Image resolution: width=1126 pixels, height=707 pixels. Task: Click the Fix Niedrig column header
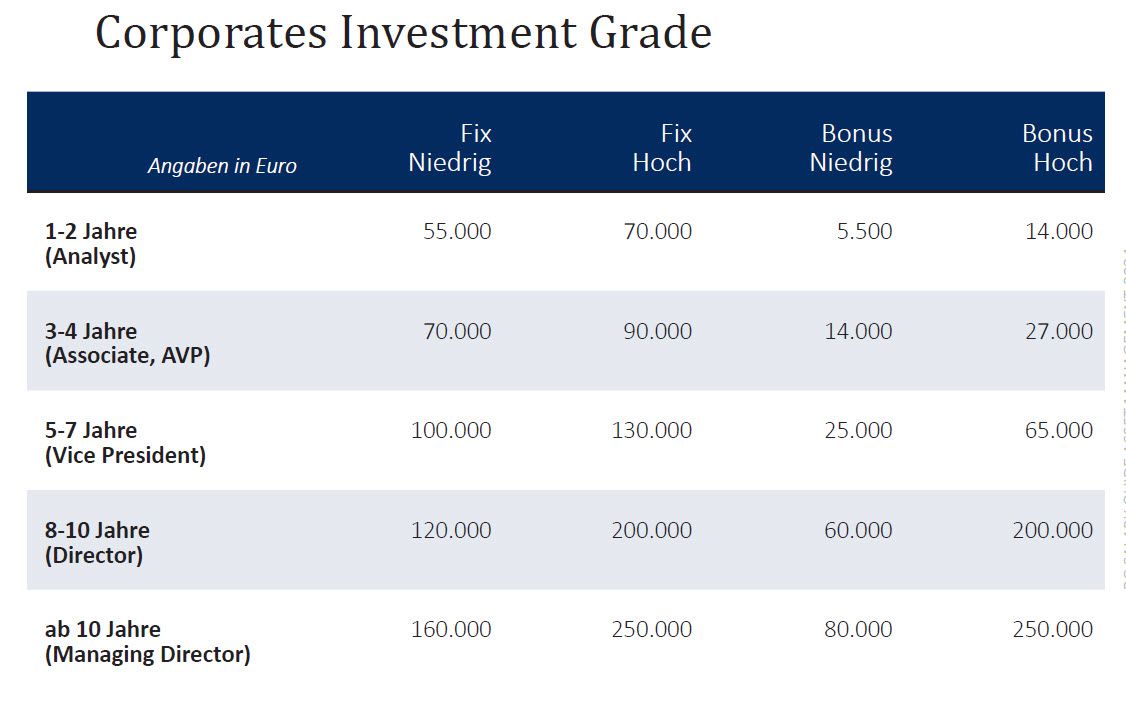(450, 148)
